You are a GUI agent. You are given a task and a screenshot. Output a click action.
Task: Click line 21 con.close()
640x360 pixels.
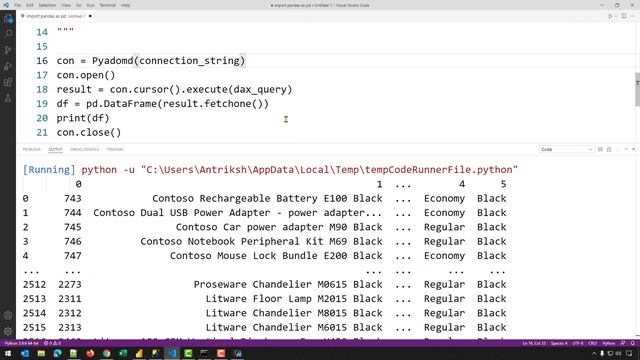pos(89,132)
